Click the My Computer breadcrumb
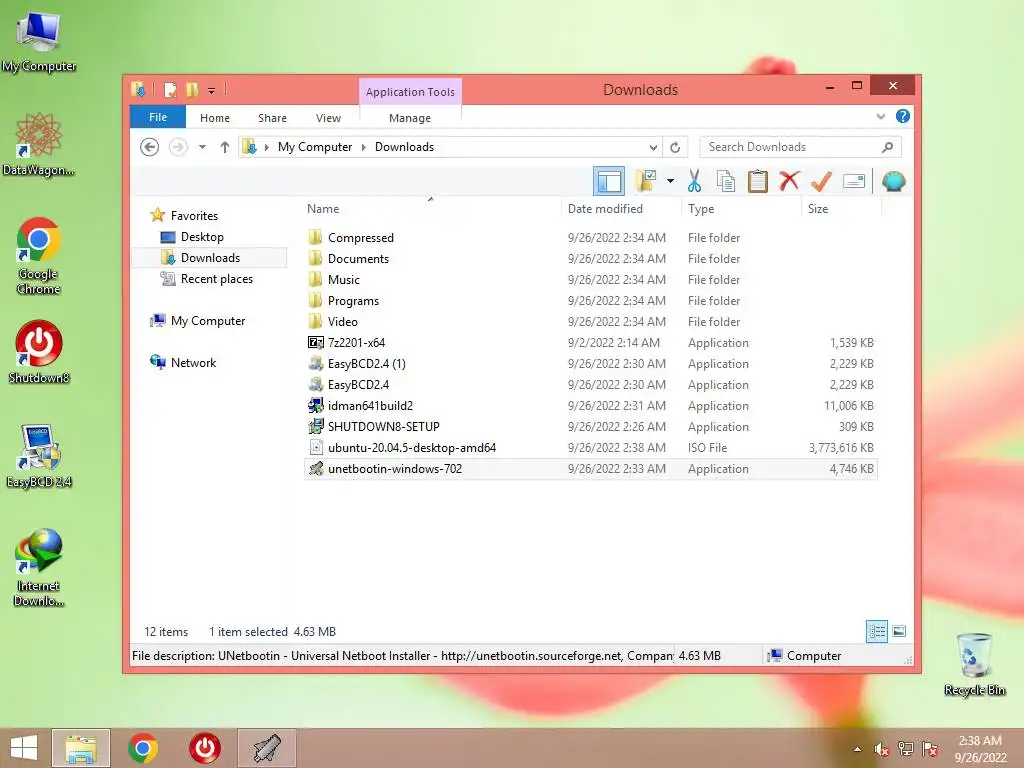1024x768 pixels. (315, 147)
